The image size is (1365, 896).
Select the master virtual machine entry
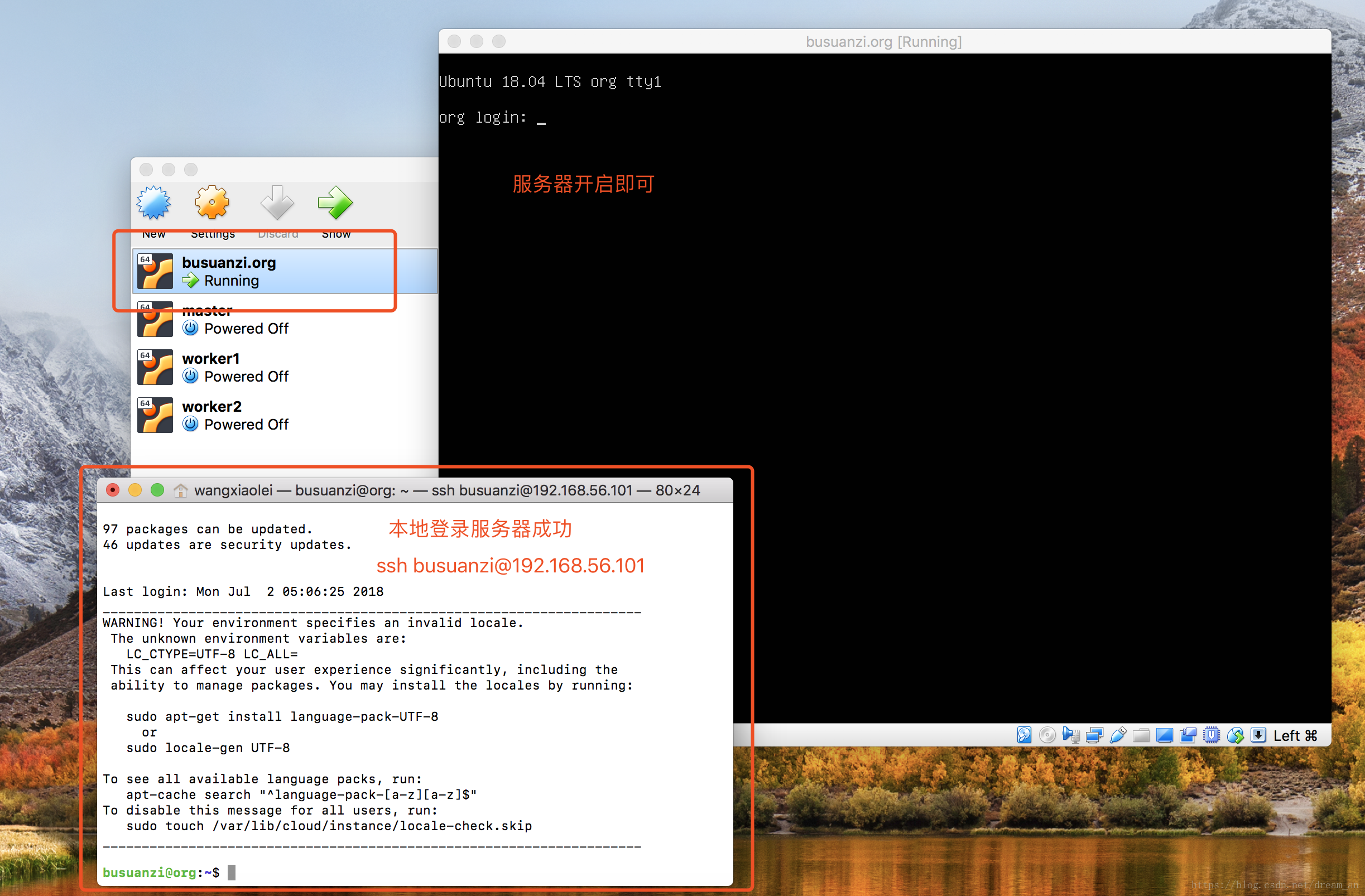285,319
